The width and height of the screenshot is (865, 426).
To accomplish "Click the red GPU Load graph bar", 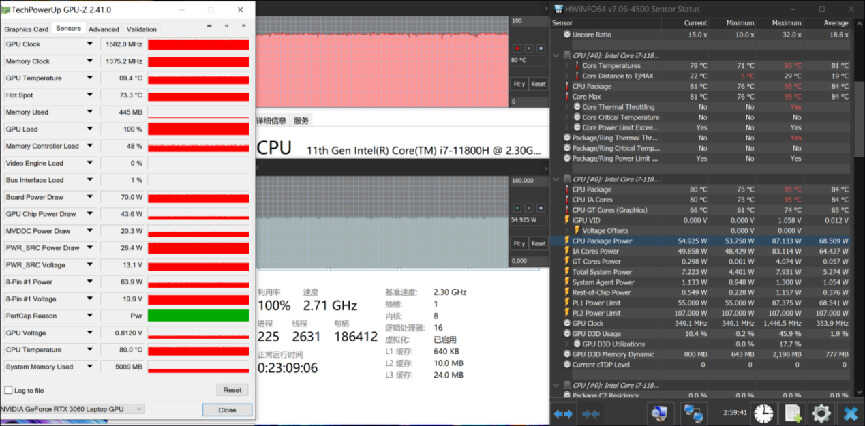I will [x=199, y=129].
